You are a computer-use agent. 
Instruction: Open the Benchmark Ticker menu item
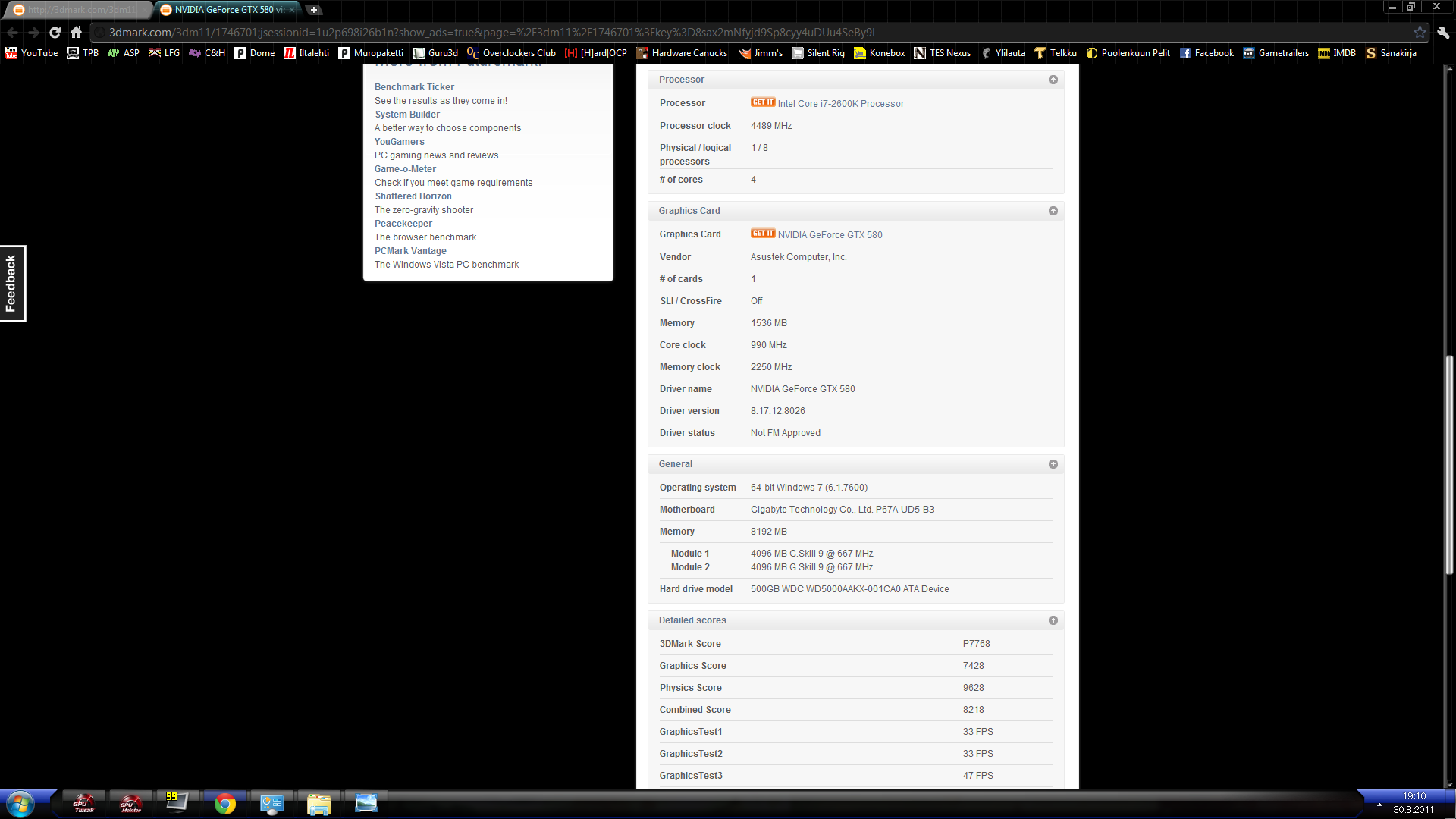coord(414,87)
